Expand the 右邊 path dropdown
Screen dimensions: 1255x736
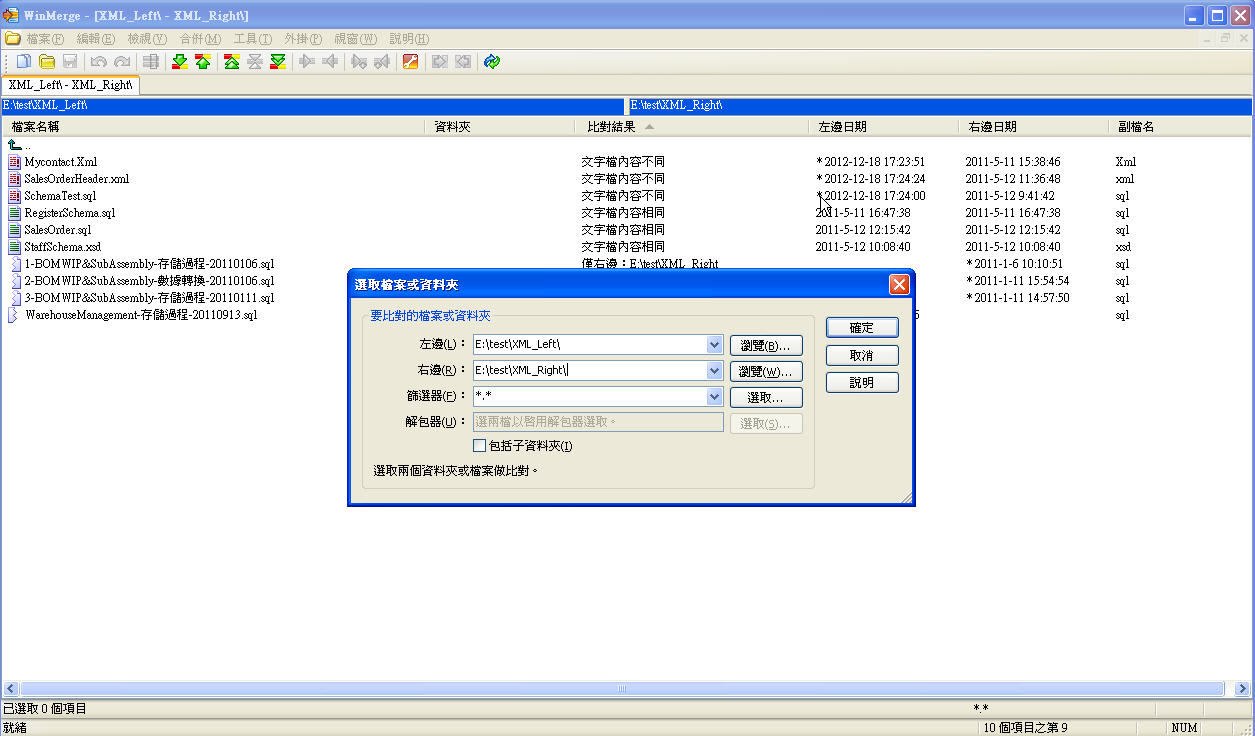714,370
